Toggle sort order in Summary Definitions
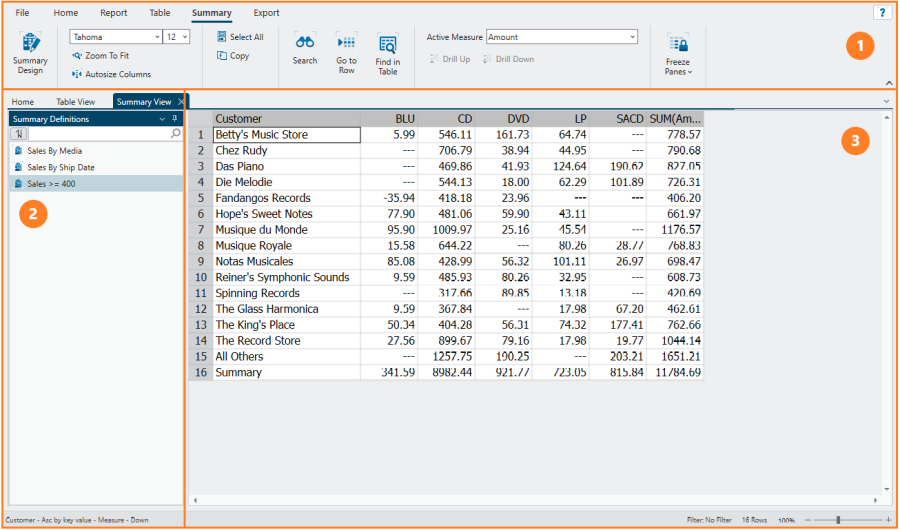This screenshot has height=530, width=900. tap(17, 133)
